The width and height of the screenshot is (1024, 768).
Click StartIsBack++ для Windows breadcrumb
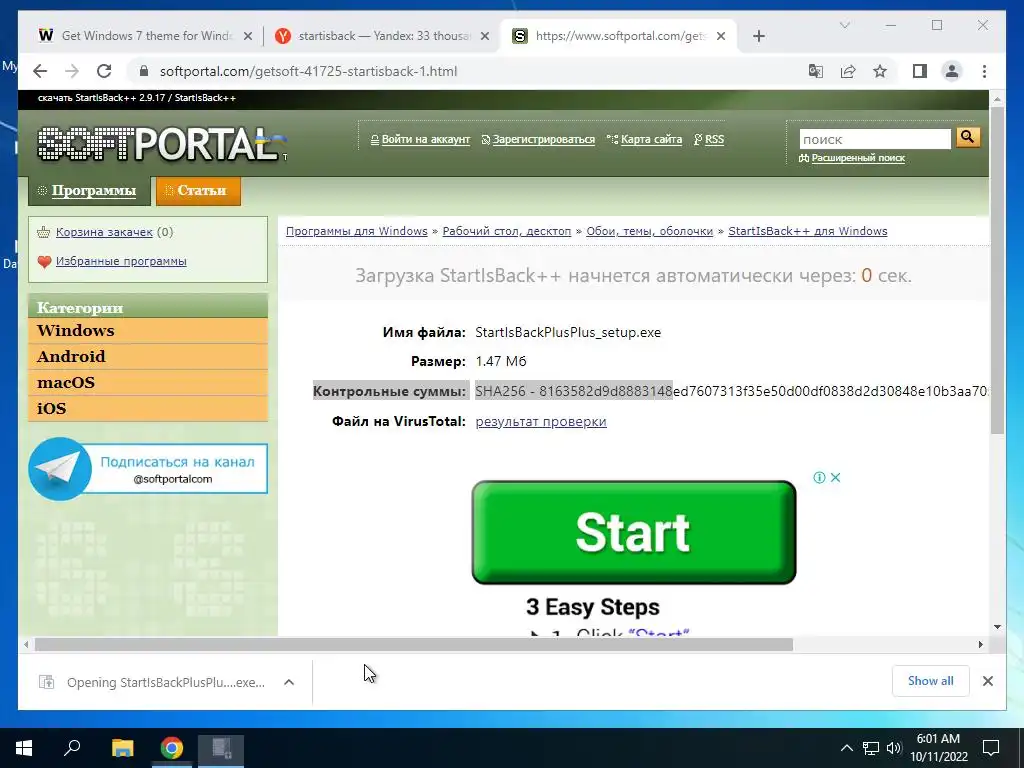pos(808,231)
